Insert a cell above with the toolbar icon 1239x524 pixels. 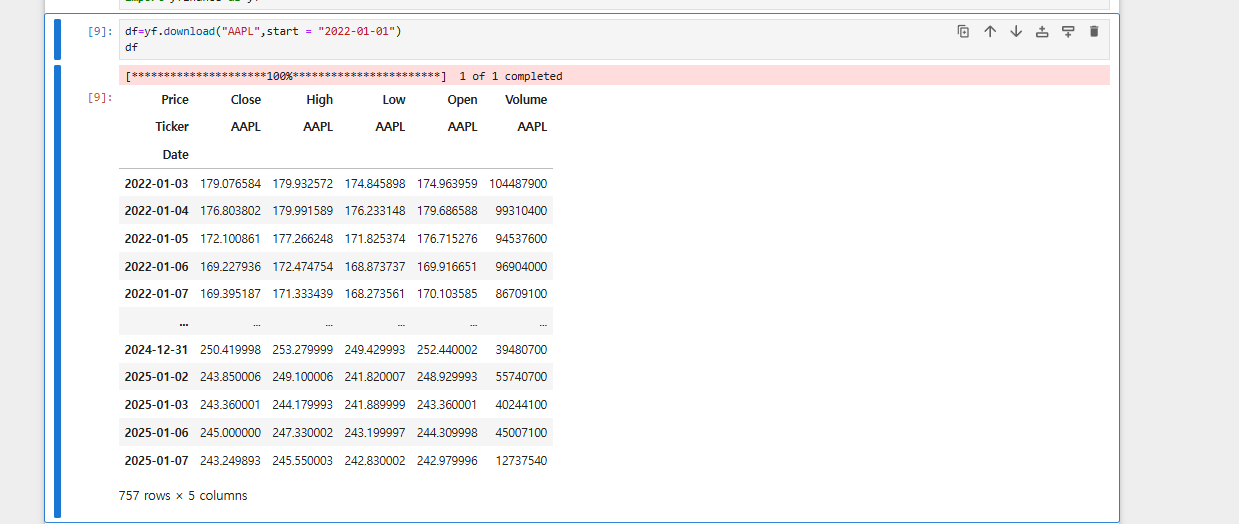click(1042, 31)
